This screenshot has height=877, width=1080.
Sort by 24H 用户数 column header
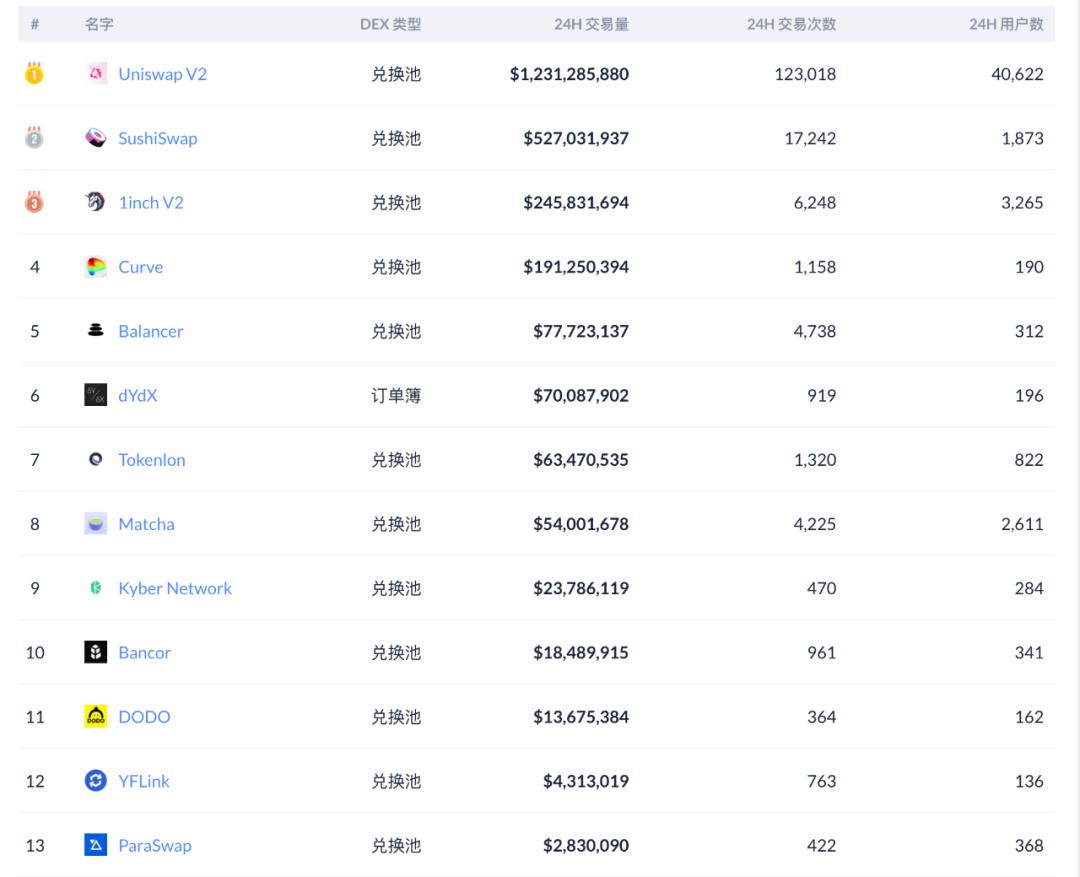pyautogui.click(x=1005, y=24)
